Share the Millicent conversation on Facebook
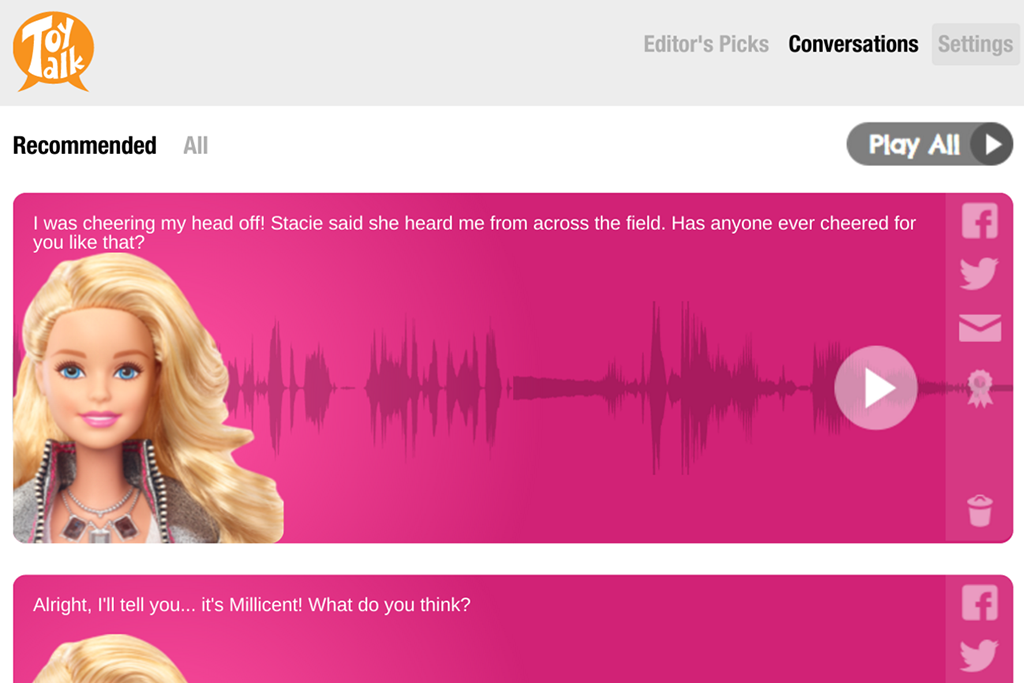 pos(980,602)
